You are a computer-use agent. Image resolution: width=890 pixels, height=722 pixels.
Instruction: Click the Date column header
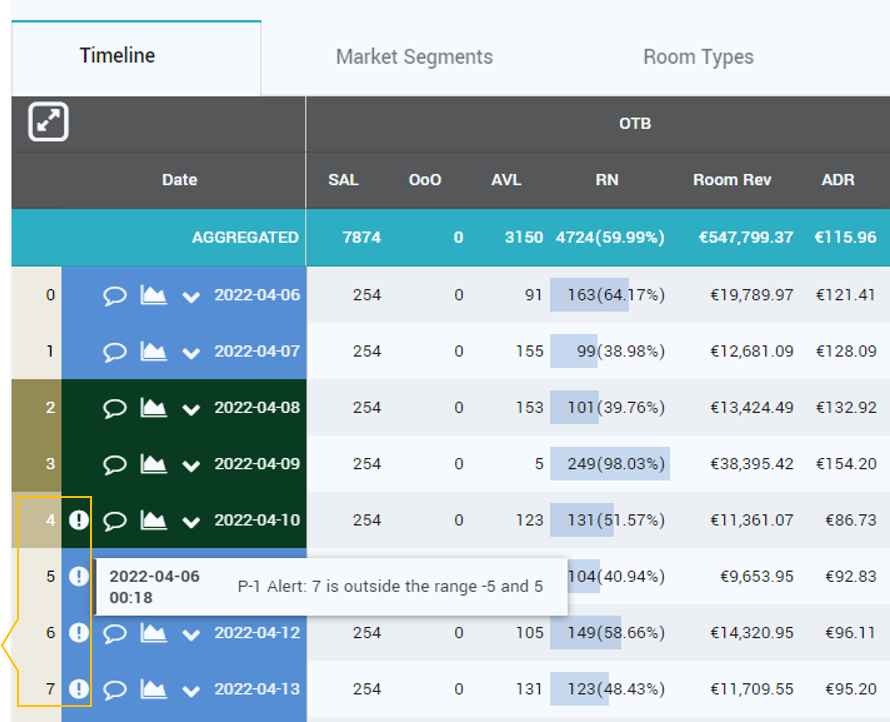179,180
